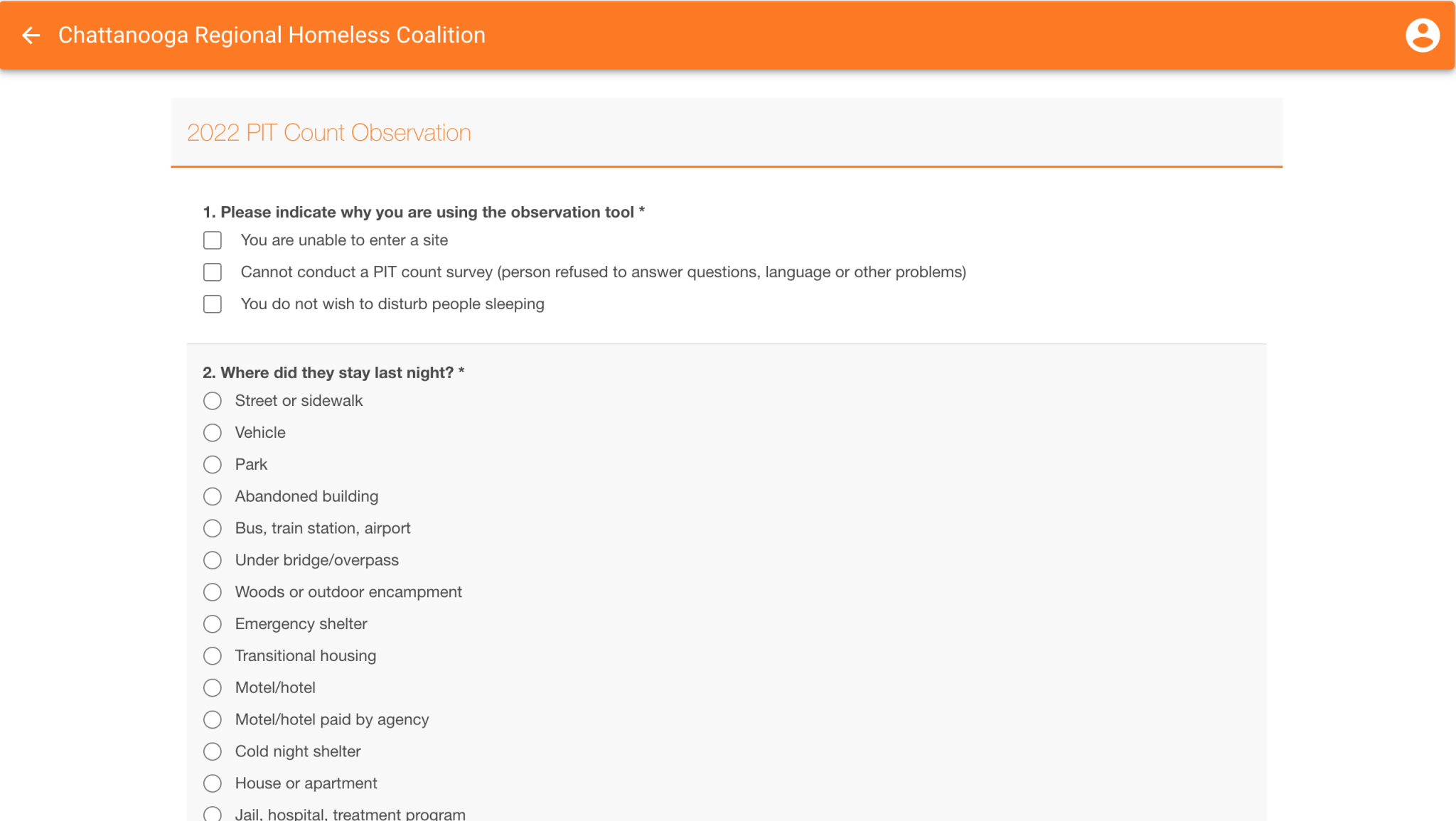Select 'Cold night shelter' option
This screenshot has width=1456, height=821.
pyautogui.click(x=212, y=751)
